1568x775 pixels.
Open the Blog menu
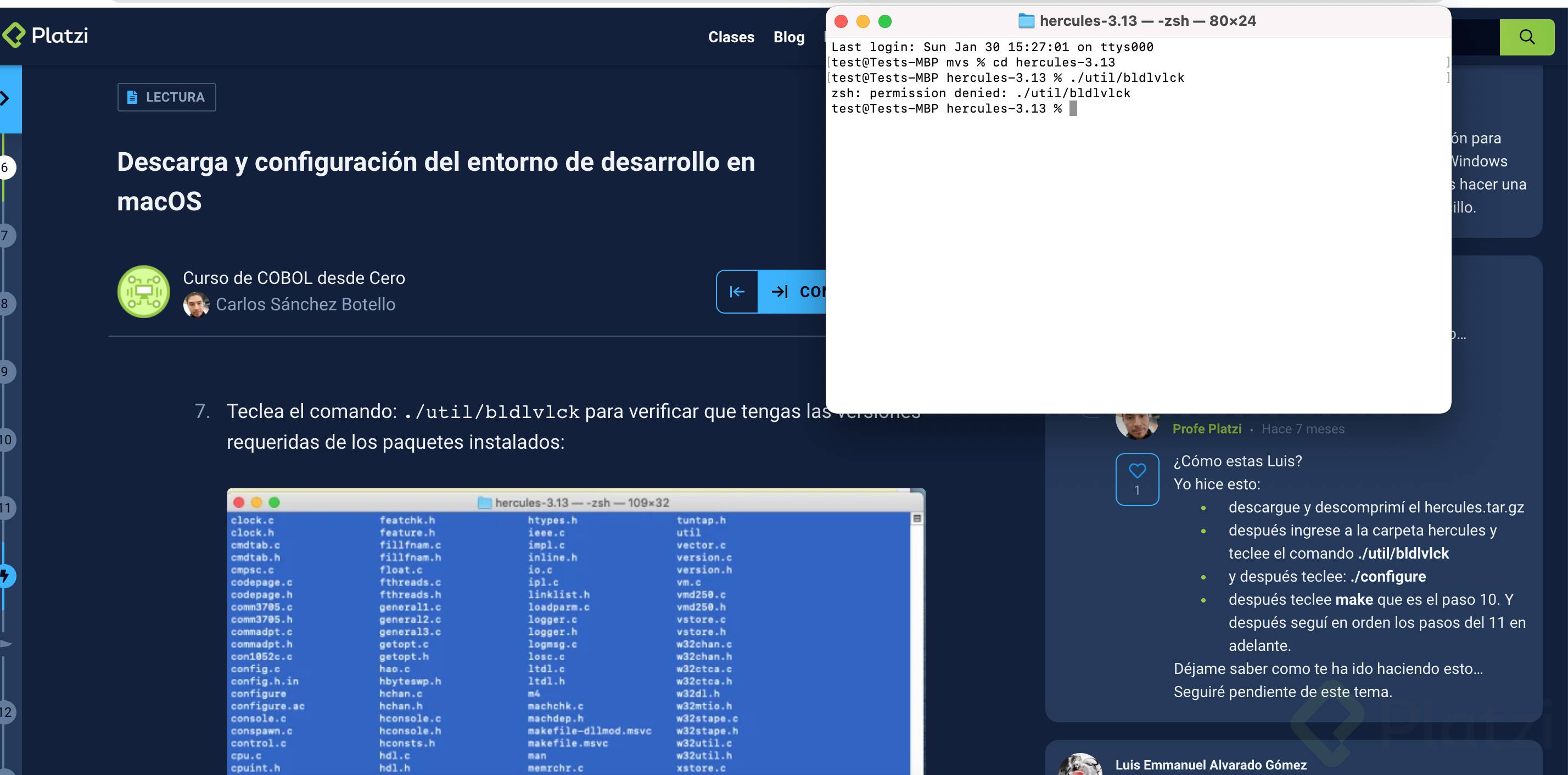[788, 37]
